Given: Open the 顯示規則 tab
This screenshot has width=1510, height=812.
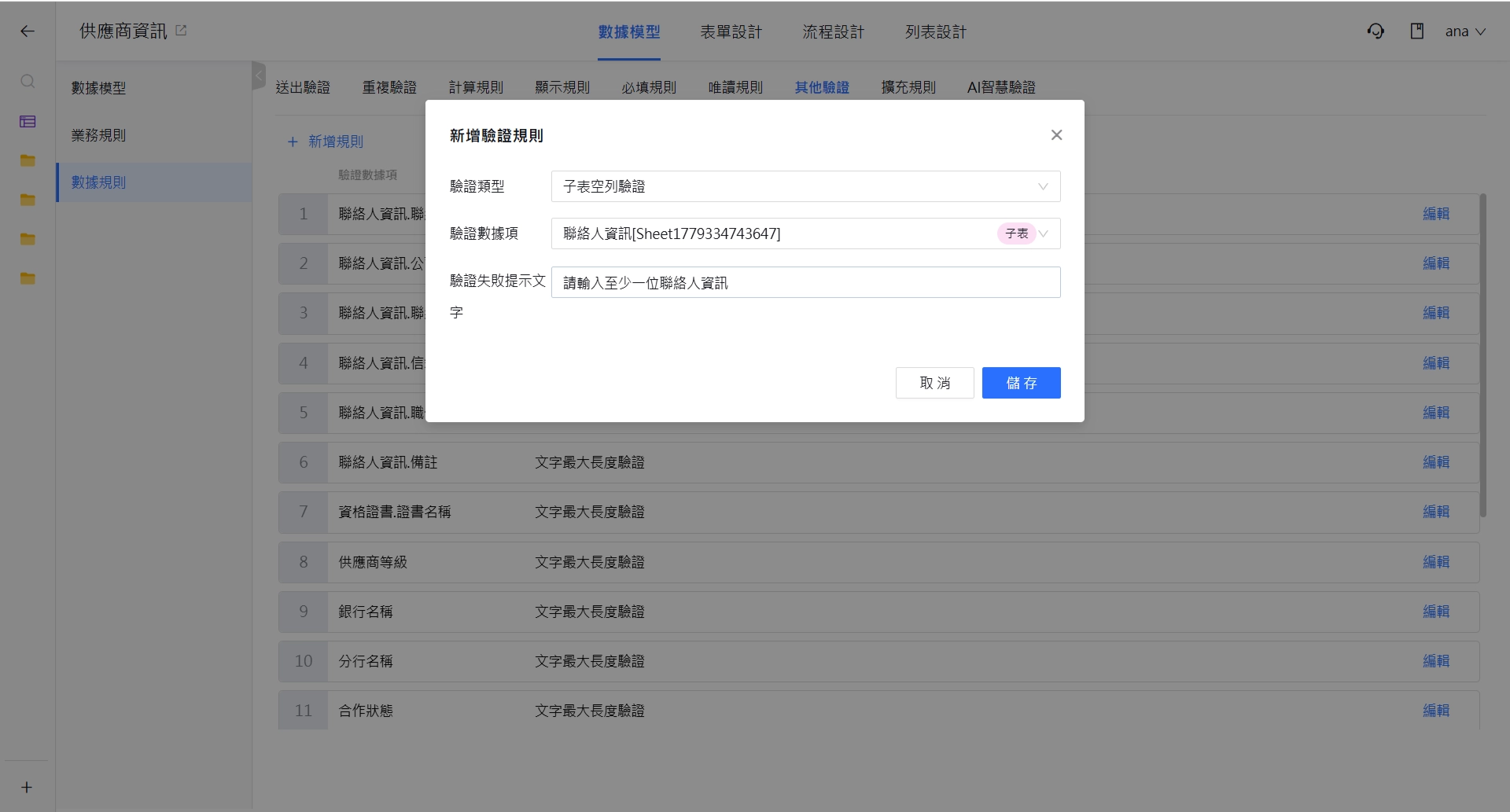Looking at the screenshot, I should 562,87.
